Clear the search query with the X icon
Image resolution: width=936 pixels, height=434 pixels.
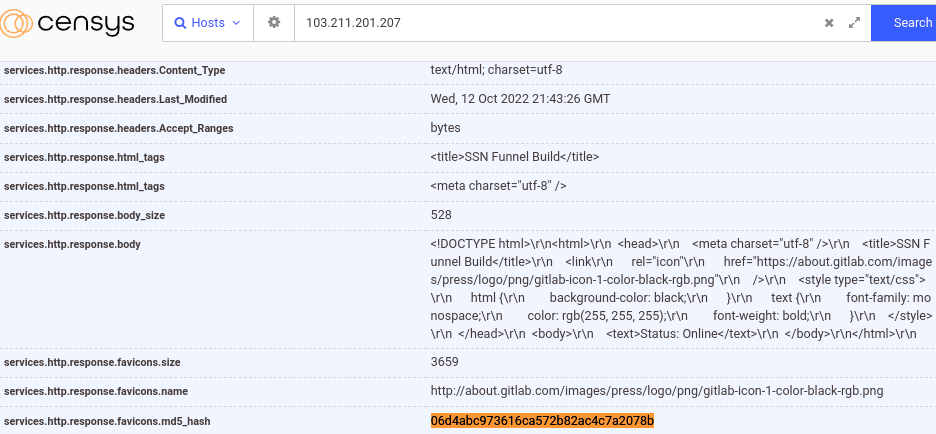828,23
